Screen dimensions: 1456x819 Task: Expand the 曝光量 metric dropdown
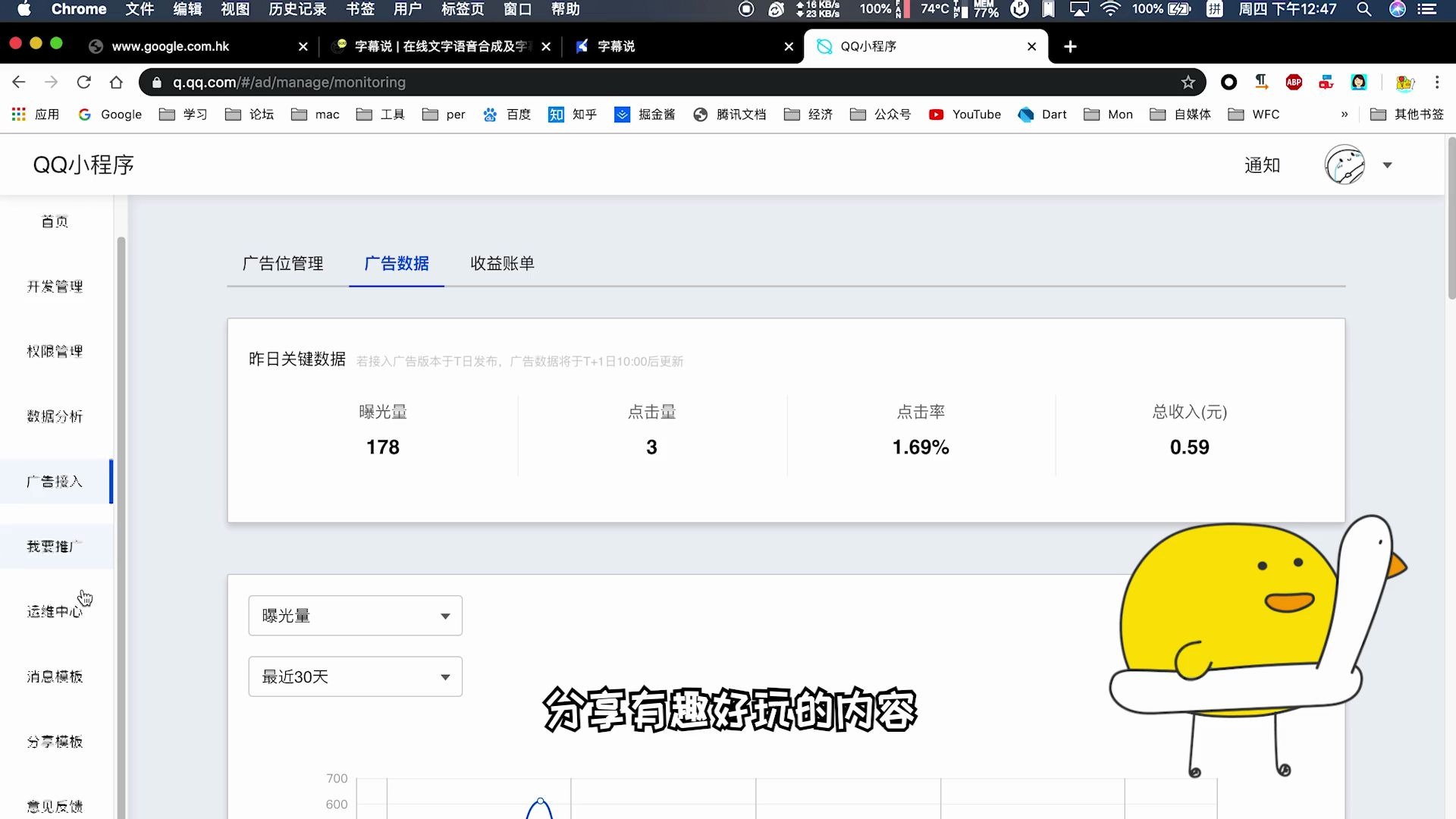(x=355, y=616)
